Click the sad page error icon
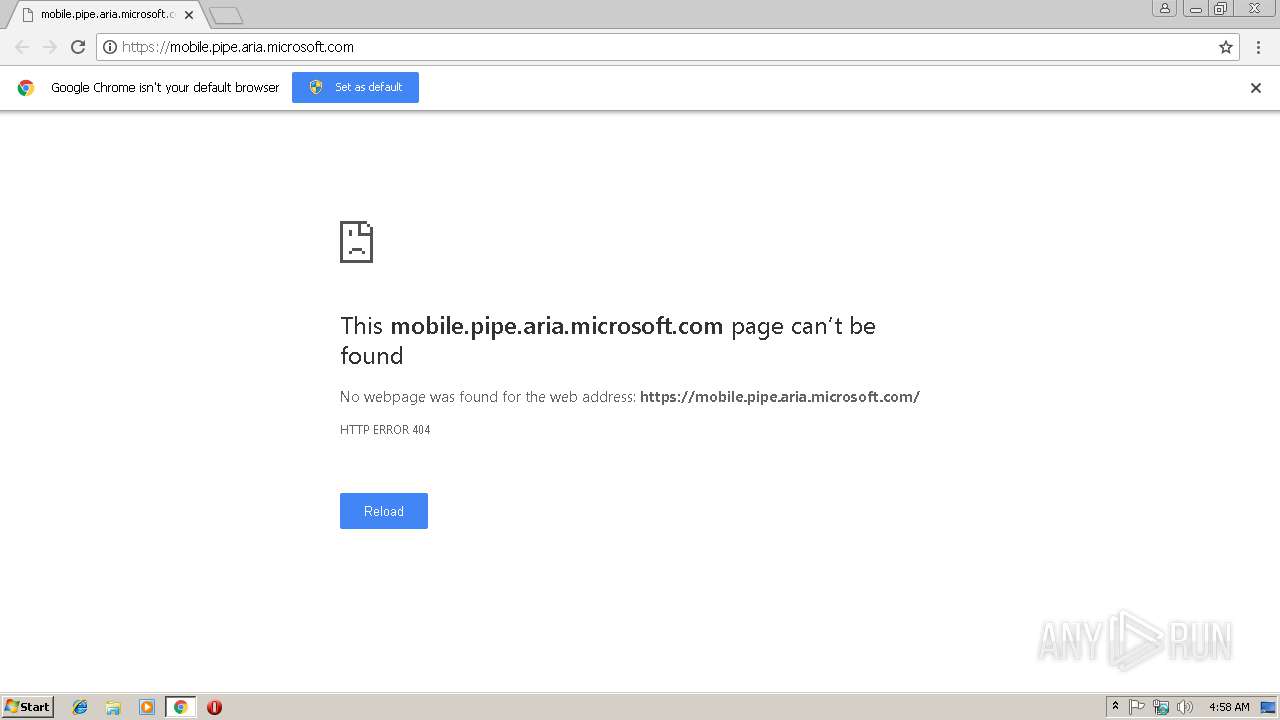The height and width of the screenshot is (720, 1280). [x=357, y=242]
